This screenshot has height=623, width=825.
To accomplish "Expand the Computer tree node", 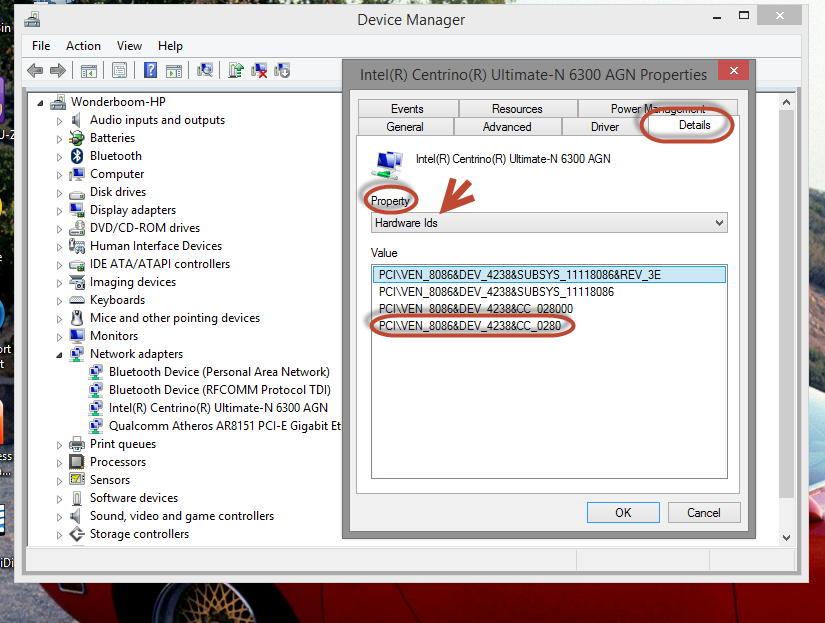I will (x=59, y=175).
